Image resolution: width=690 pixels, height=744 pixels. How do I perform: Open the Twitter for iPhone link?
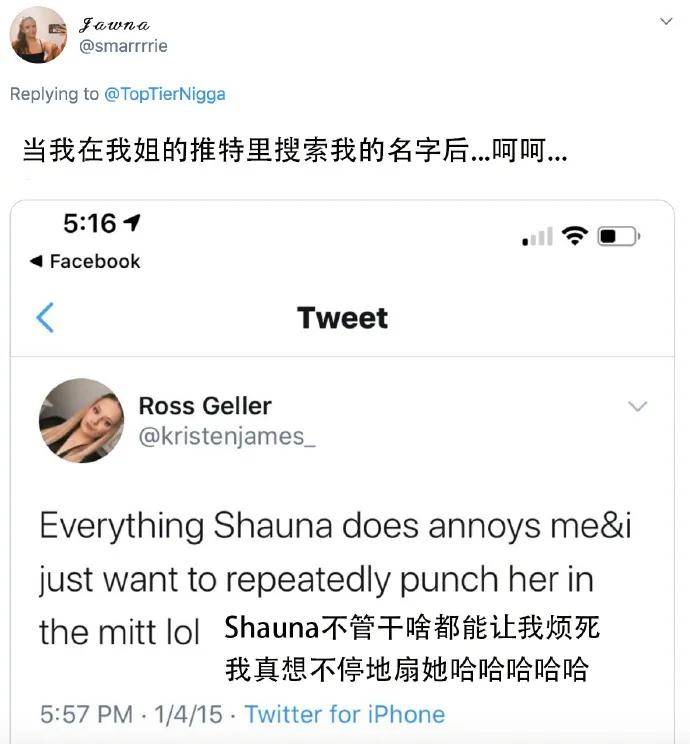(x=345, y=714)
